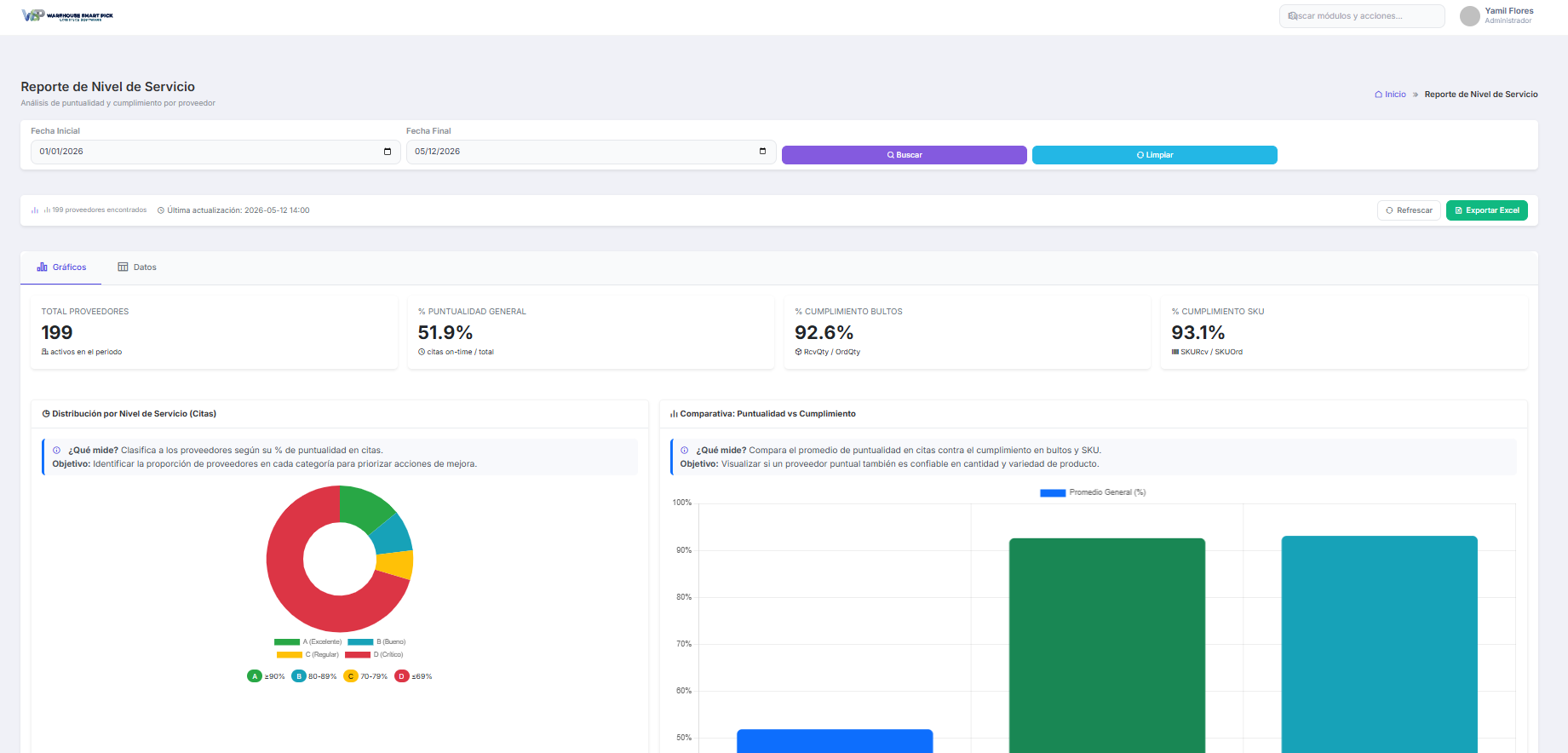Click the red D badge ≤69%
The image size is (1568, 753).
click(x=402, y=676)
